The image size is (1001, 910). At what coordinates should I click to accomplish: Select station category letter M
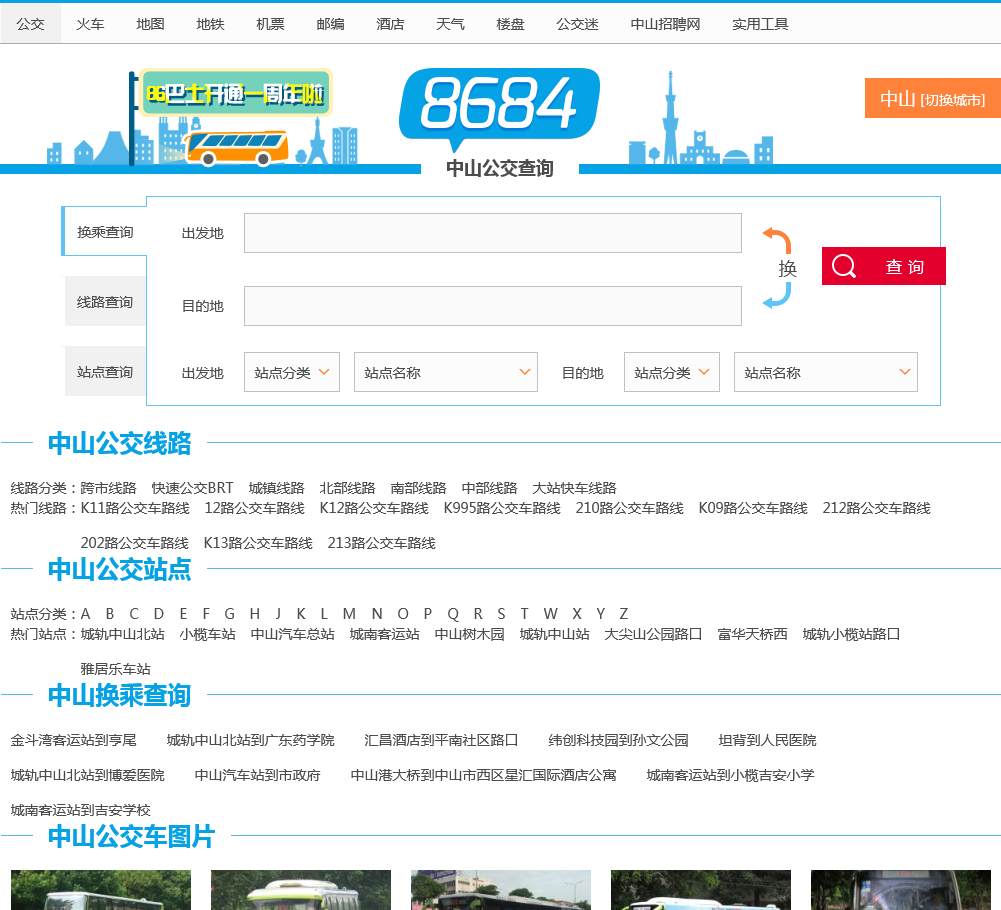(x=349, y=614)
